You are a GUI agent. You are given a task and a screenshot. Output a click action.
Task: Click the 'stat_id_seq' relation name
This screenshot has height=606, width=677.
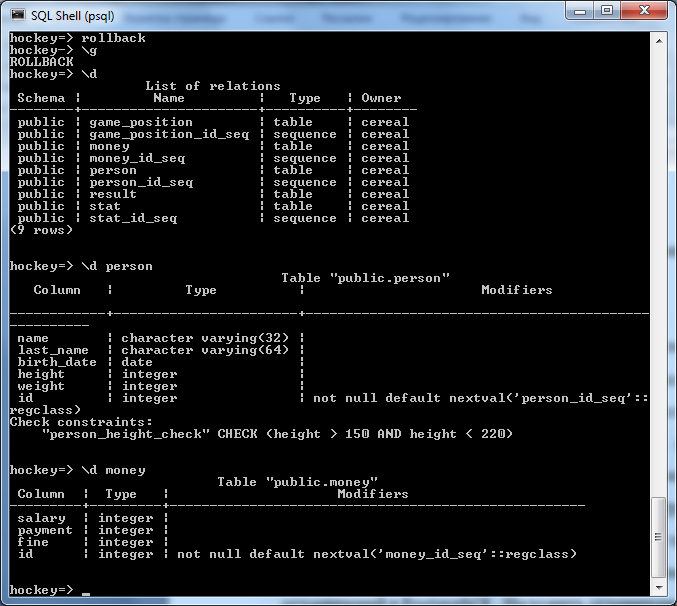133,218
